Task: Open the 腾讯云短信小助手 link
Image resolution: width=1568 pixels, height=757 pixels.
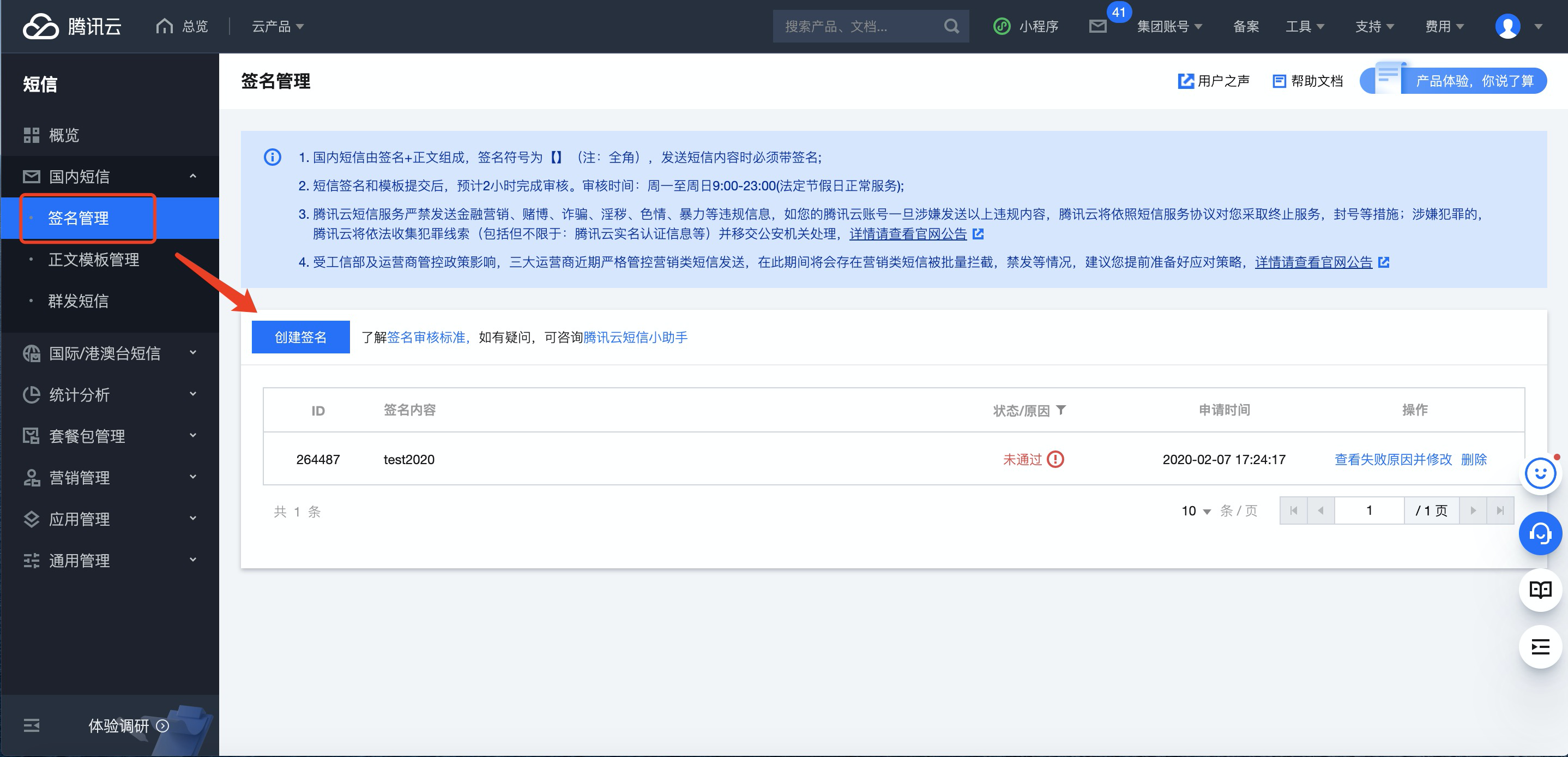Action: pos(635,337)
